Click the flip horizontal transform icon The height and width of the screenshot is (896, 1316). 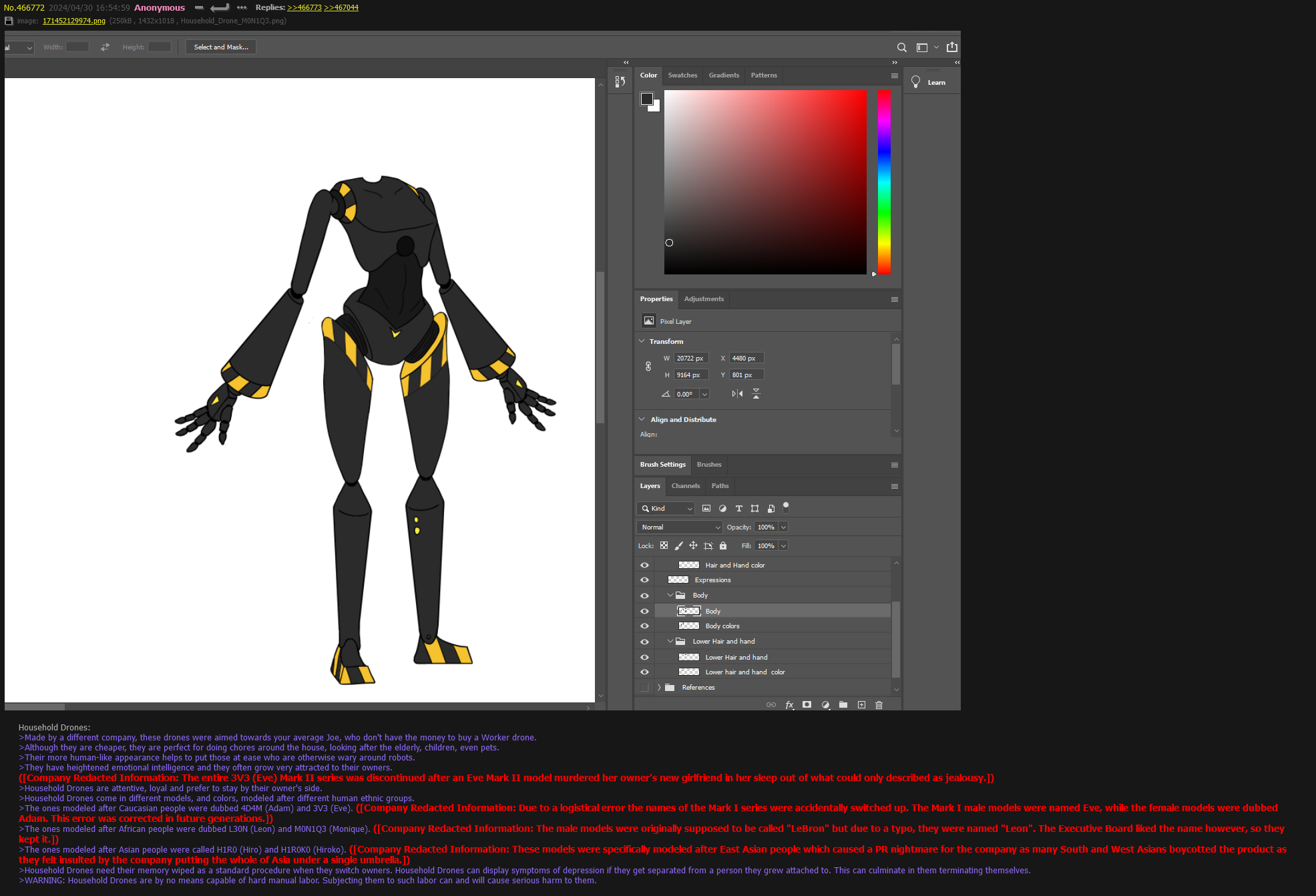(737, 394)
